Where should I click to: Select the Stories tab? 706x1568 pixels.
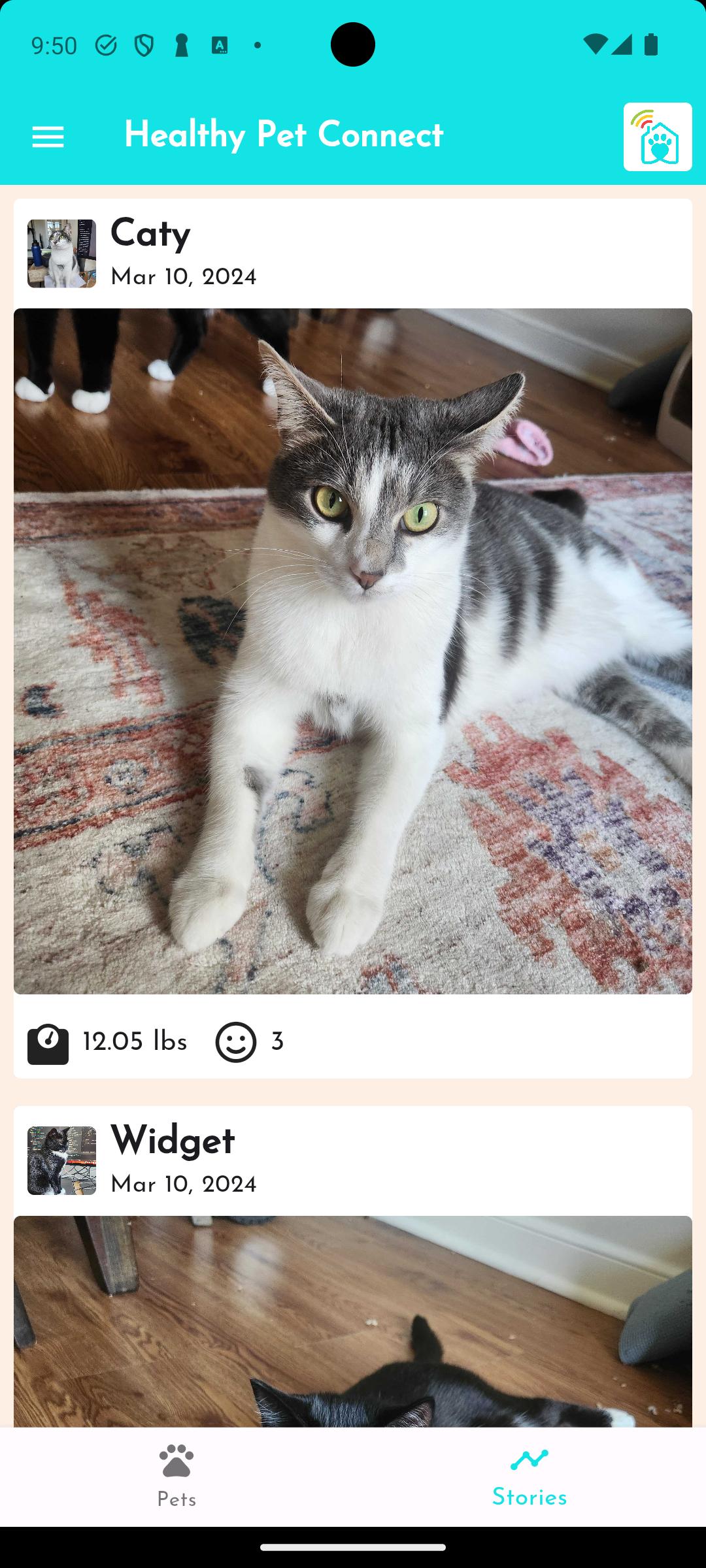[x=529, y=1477]
